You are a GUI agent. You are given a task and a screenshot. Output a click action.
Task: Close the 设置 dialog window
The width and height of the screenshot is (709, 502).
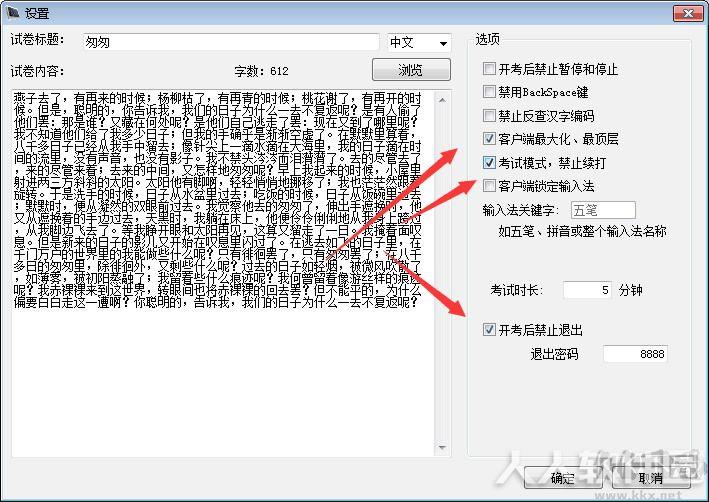click(688, 13)
